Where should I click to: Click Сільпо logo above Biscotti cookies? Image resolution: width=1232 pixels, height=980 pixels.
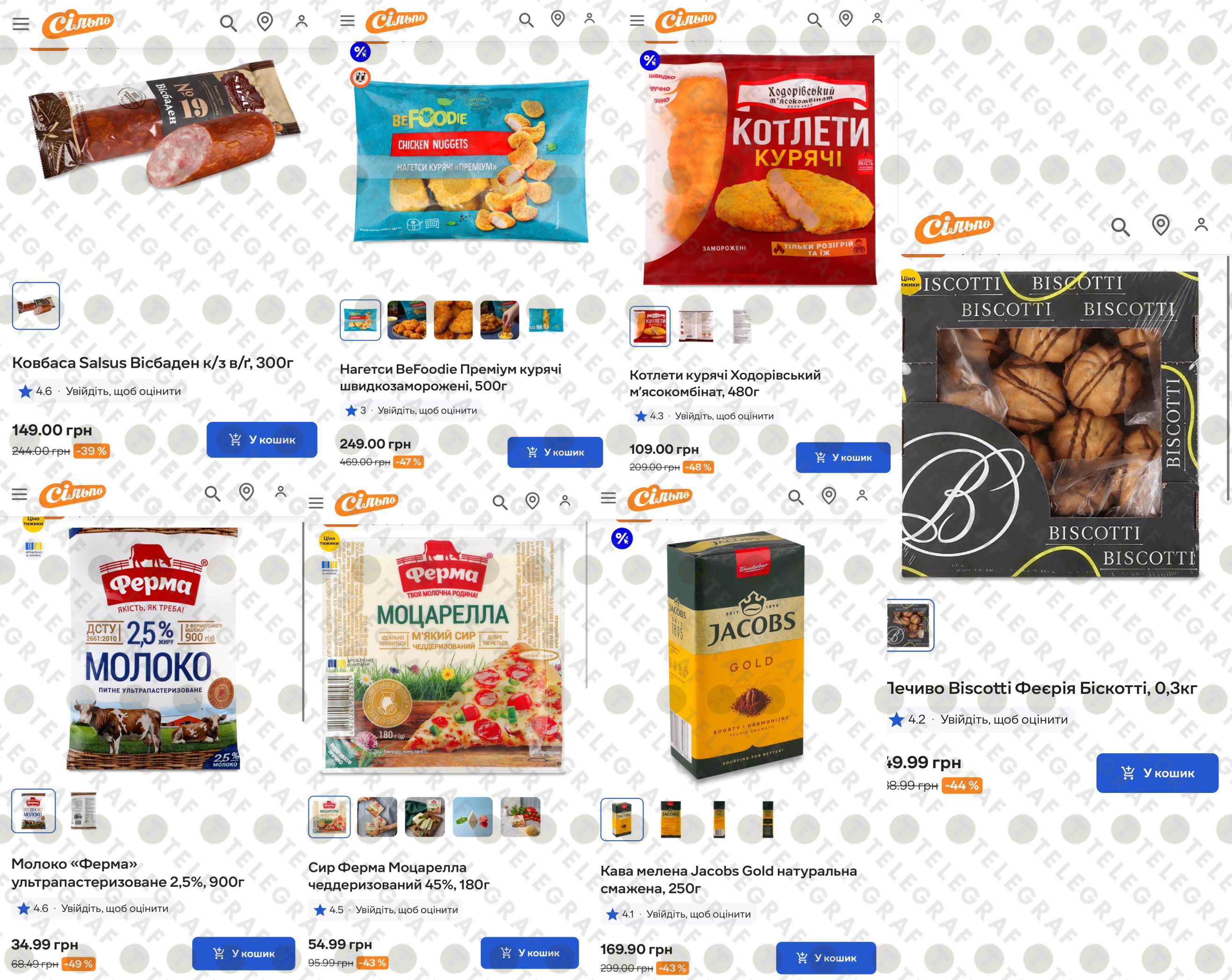click(954, 227)
